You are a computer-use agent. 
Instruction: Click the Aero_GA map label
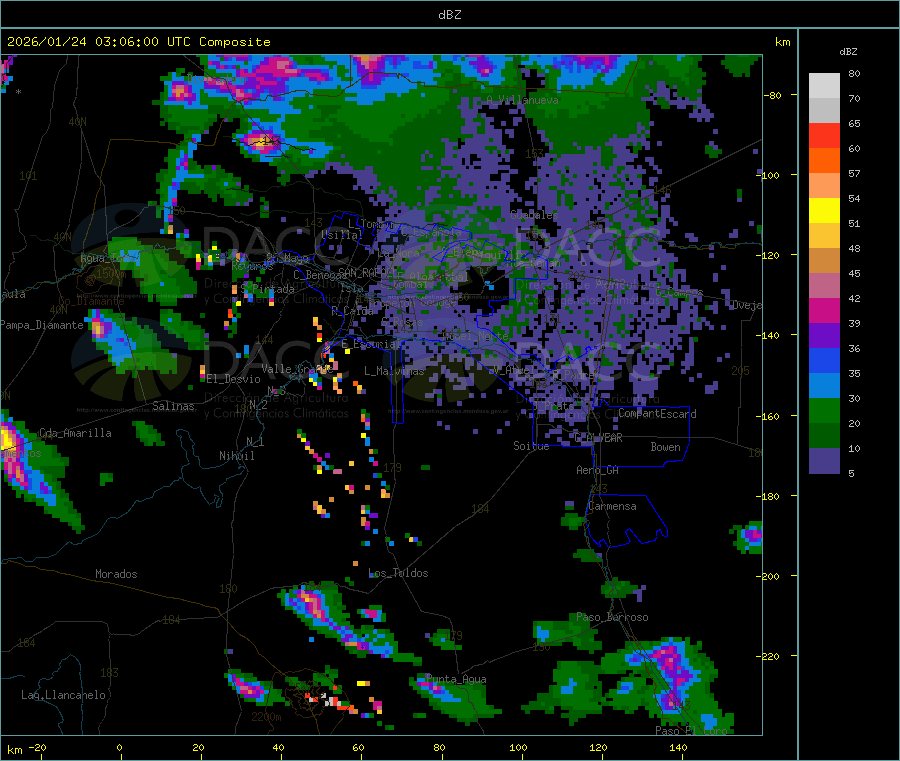(598, 470)
